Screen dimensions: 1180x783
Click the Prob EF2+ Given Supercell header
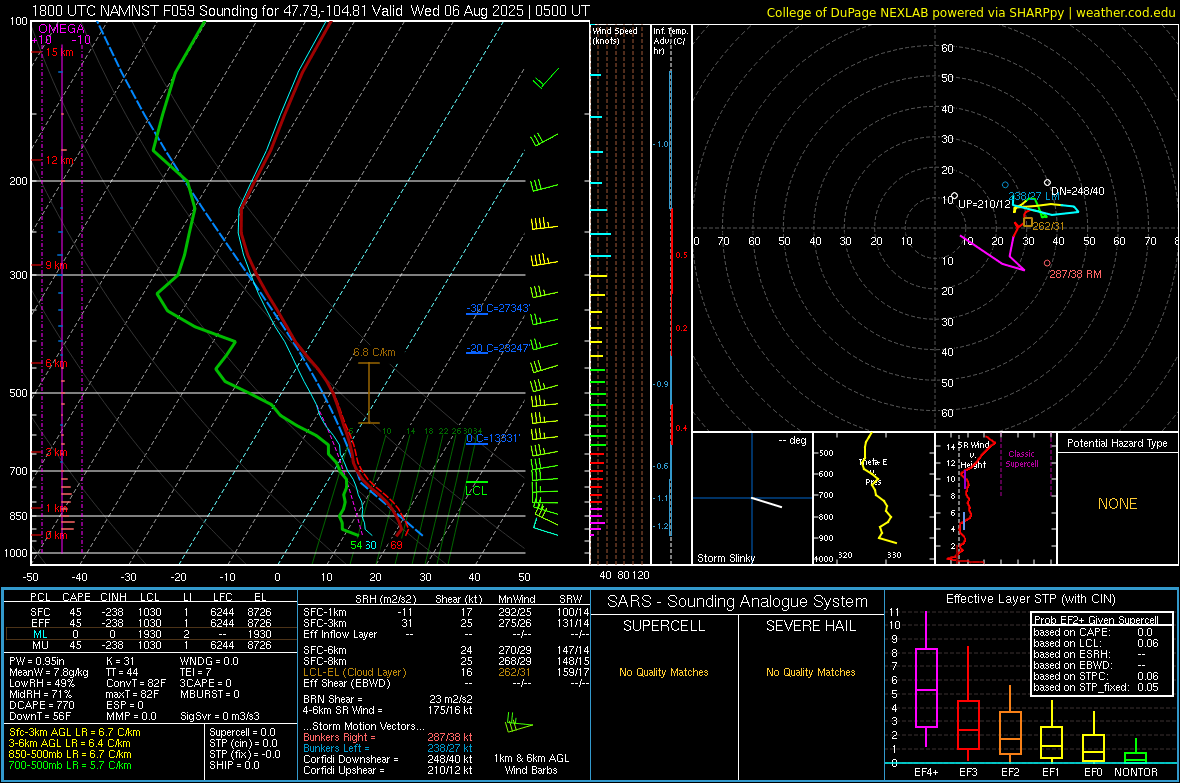tap(1096, 620)
